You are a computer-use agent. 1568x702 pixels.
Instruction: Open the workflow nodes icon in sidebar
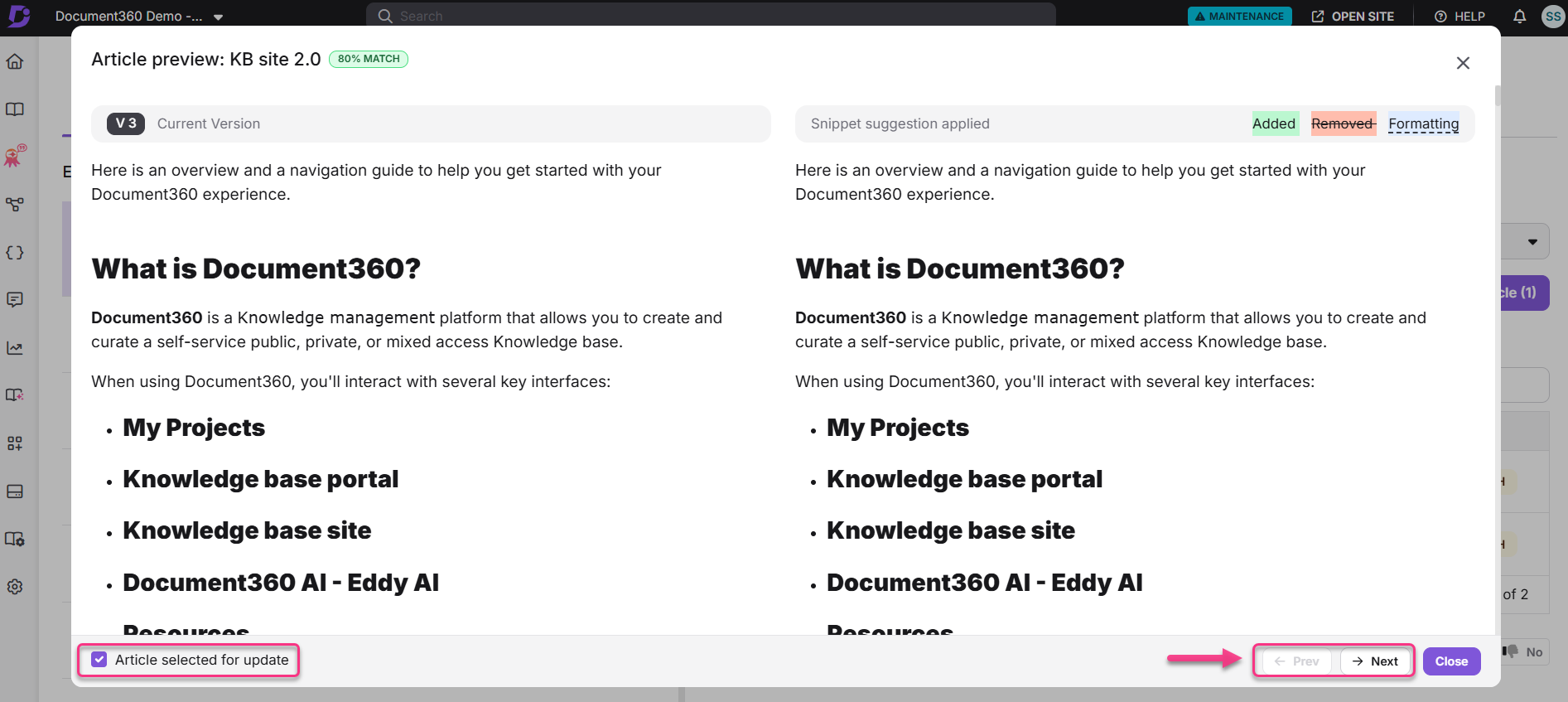(15, 204)
